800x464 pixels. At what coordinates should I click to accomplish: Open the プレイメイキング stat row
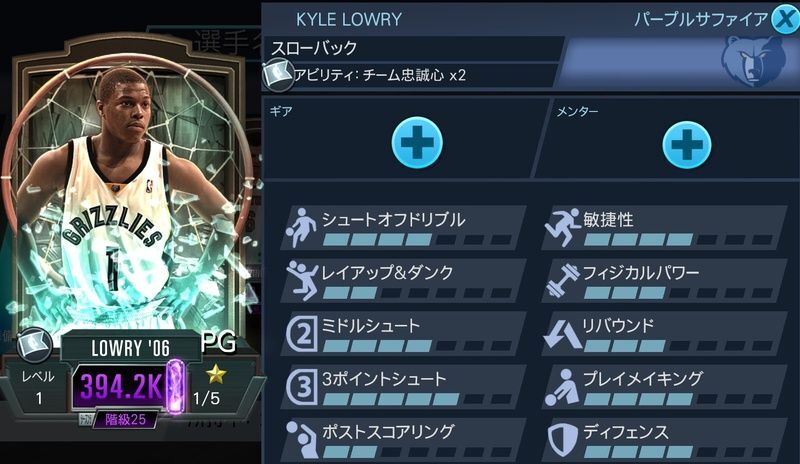pyautogui.click(x=664, y=387)
